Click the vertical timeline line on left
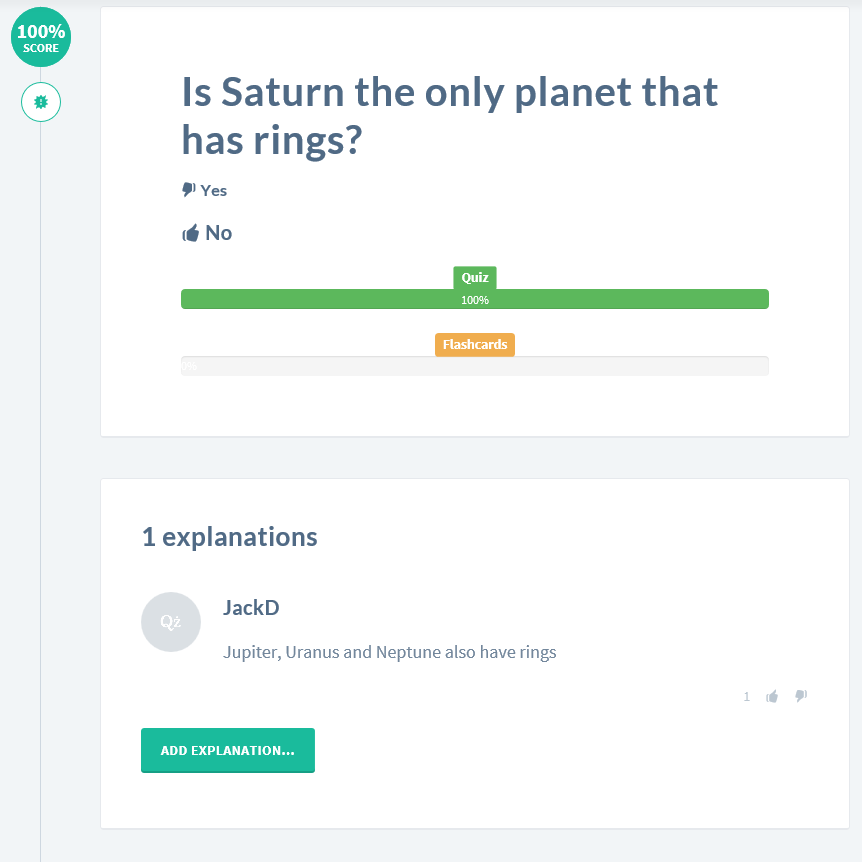 click(x=41, y=500)
